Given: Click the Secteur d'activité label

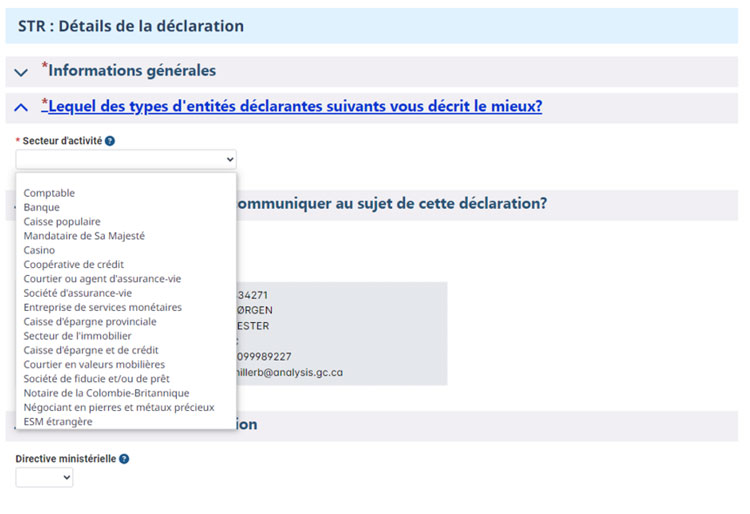Looking at the screenshot, I should click(x=62, y=141).
